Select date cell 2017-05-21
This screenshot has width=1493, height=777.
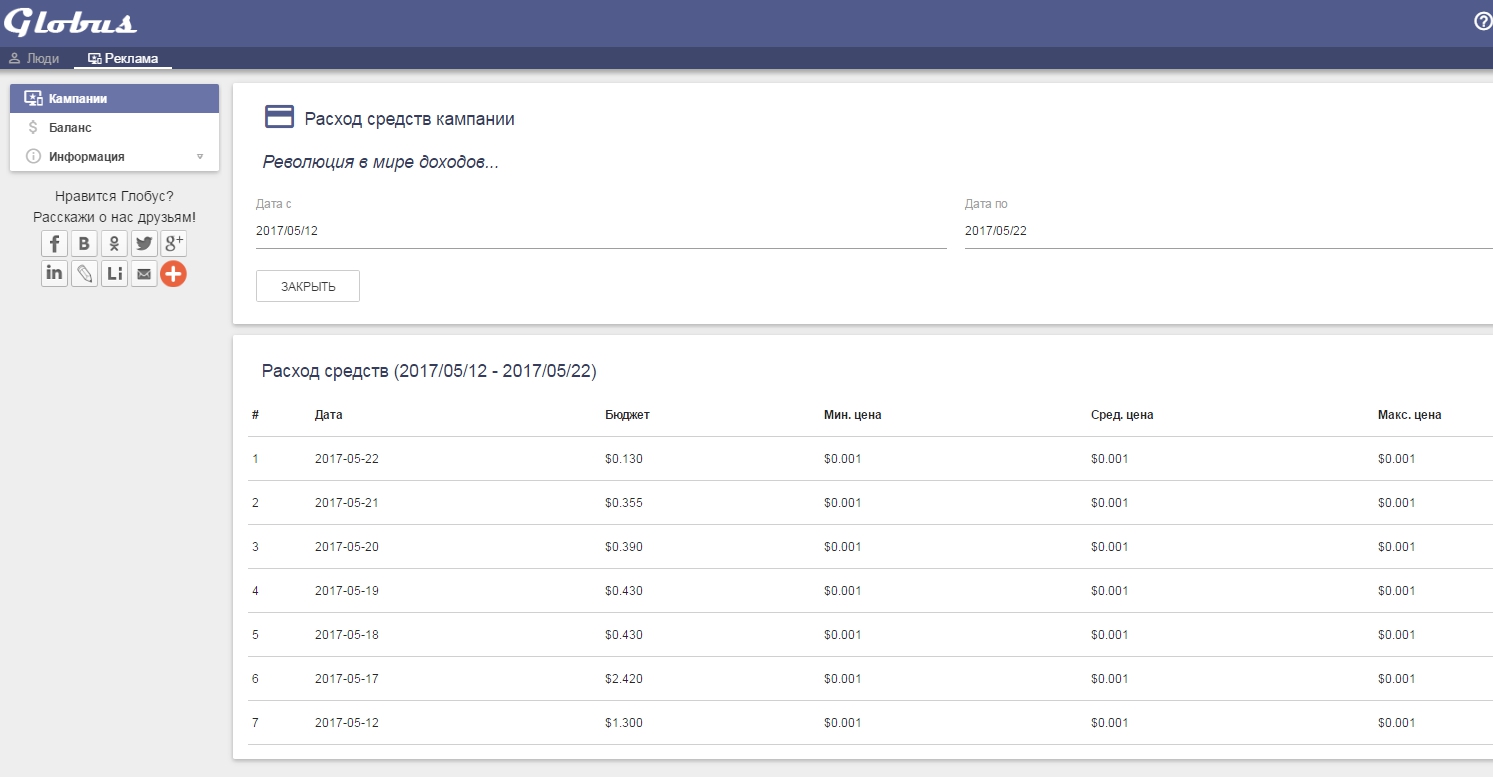[347, 503]
